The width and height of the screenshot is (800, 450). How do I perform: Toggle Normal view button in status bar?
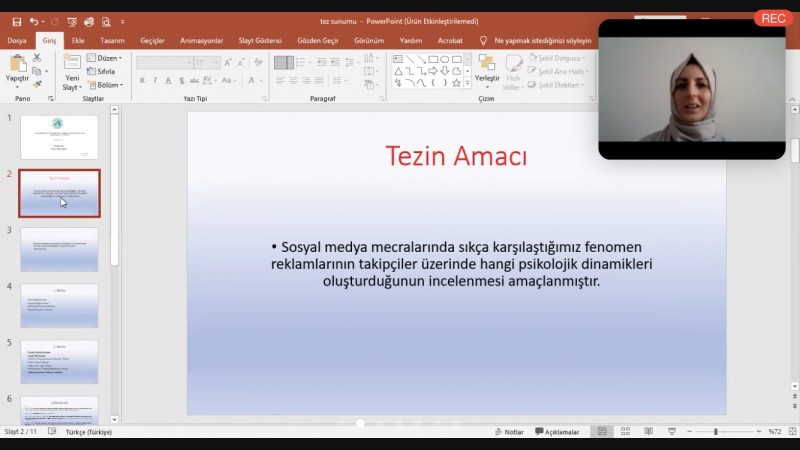click(601, 432)
